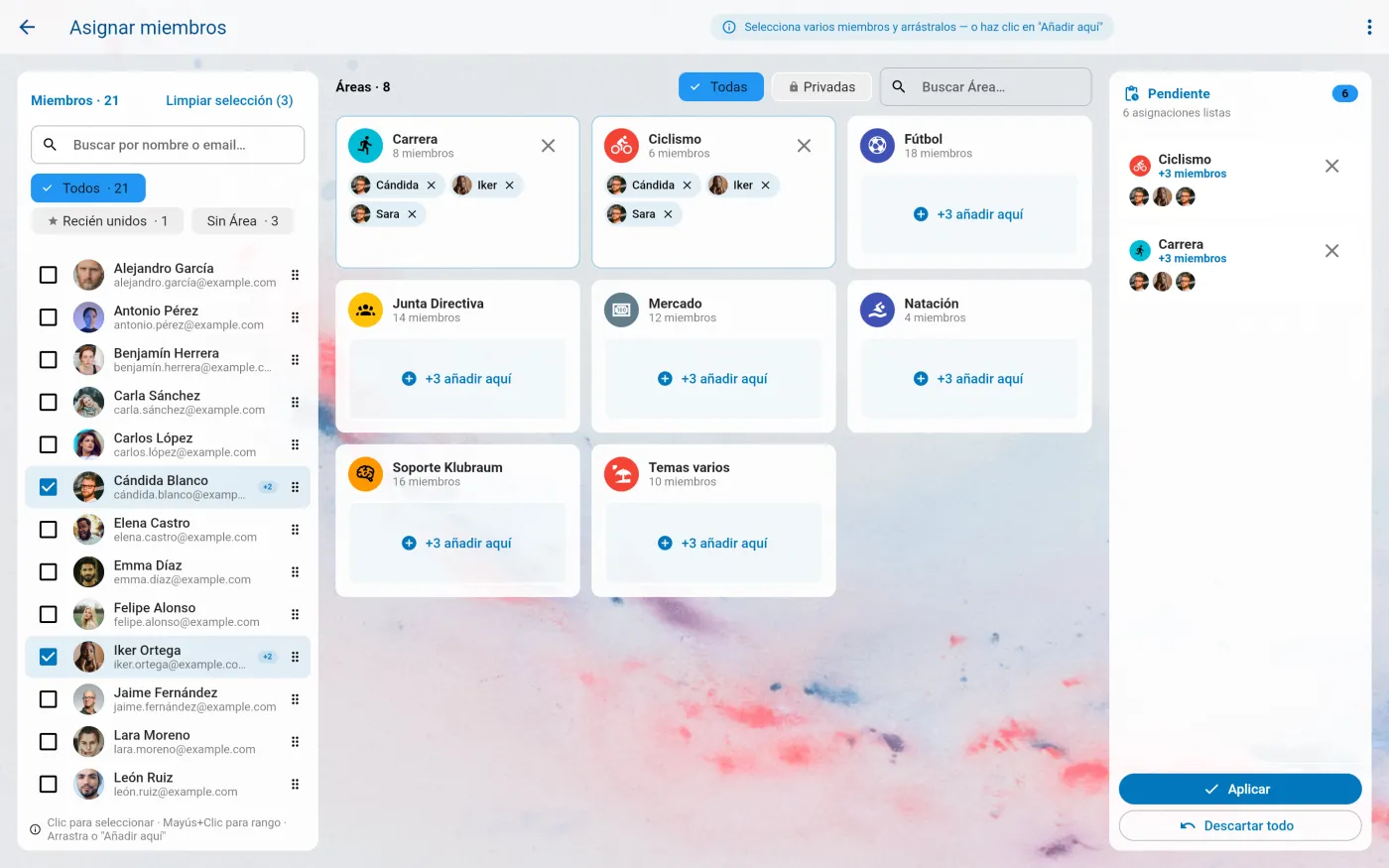This screenshot has height=868, width=1389.
Task: Click the Carrera running icon in areas grid
Action: [365, 146]
